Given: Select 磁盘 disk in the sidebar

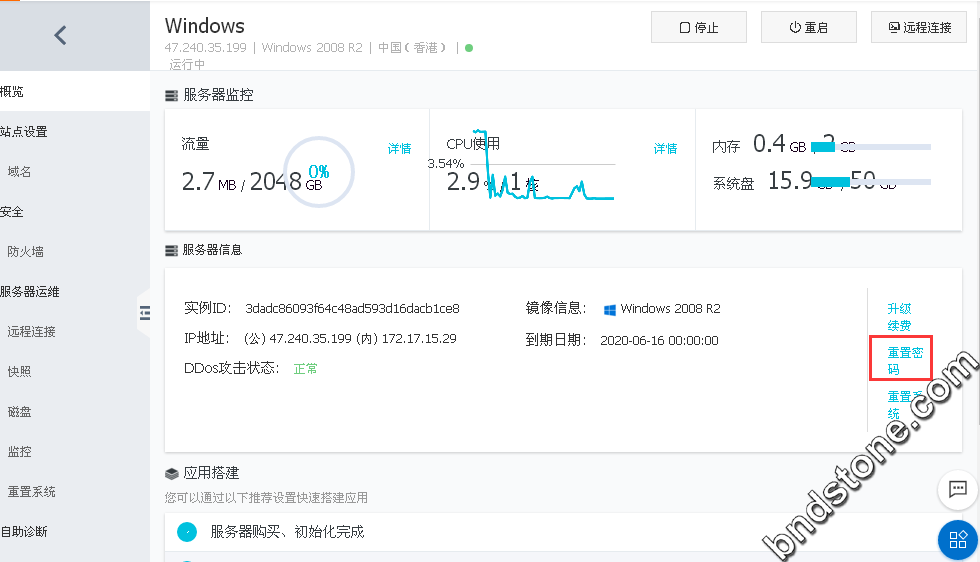Looking at the screenshot, I should pos(20,412).
